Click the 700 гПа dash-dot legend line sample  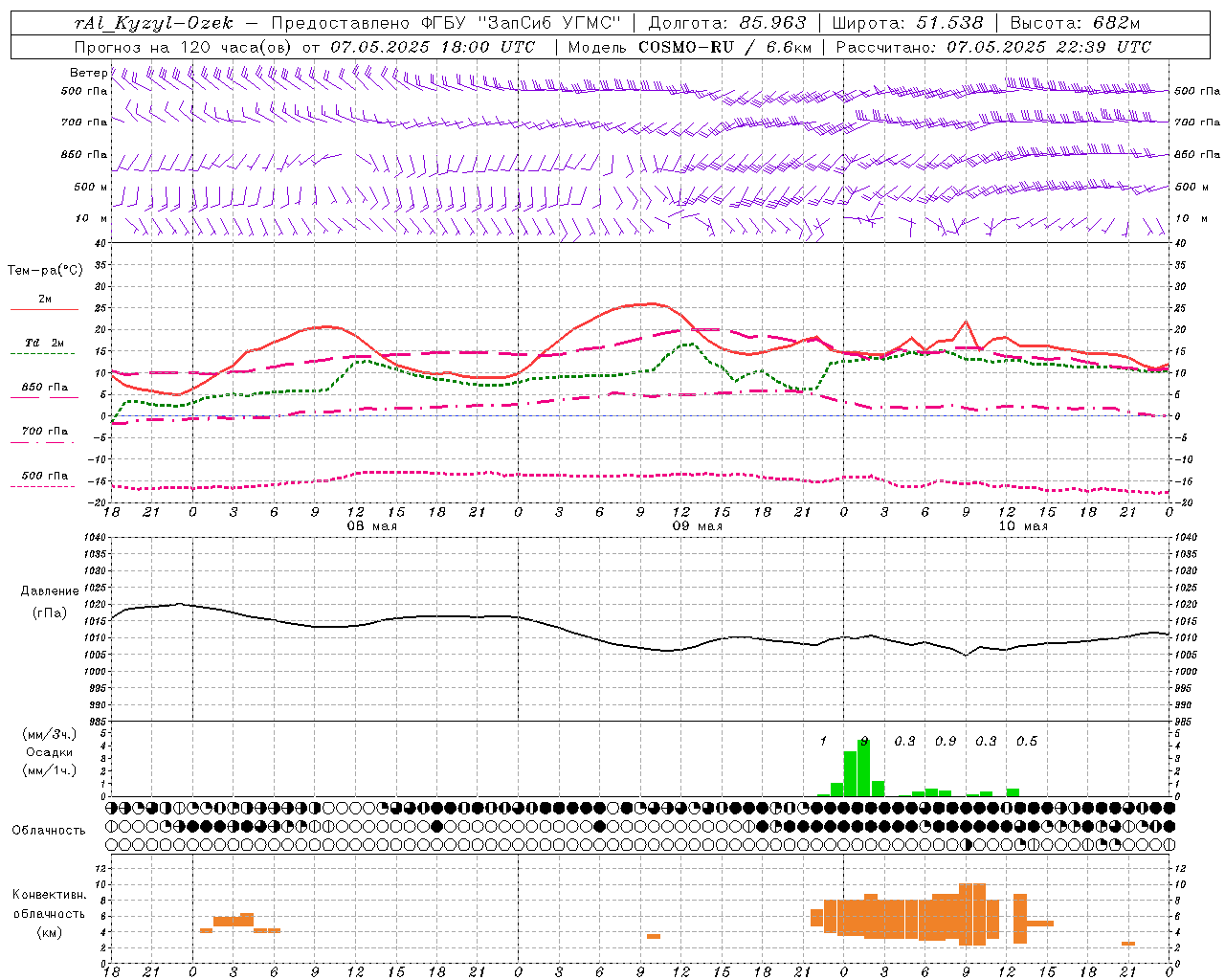(42, 443)
